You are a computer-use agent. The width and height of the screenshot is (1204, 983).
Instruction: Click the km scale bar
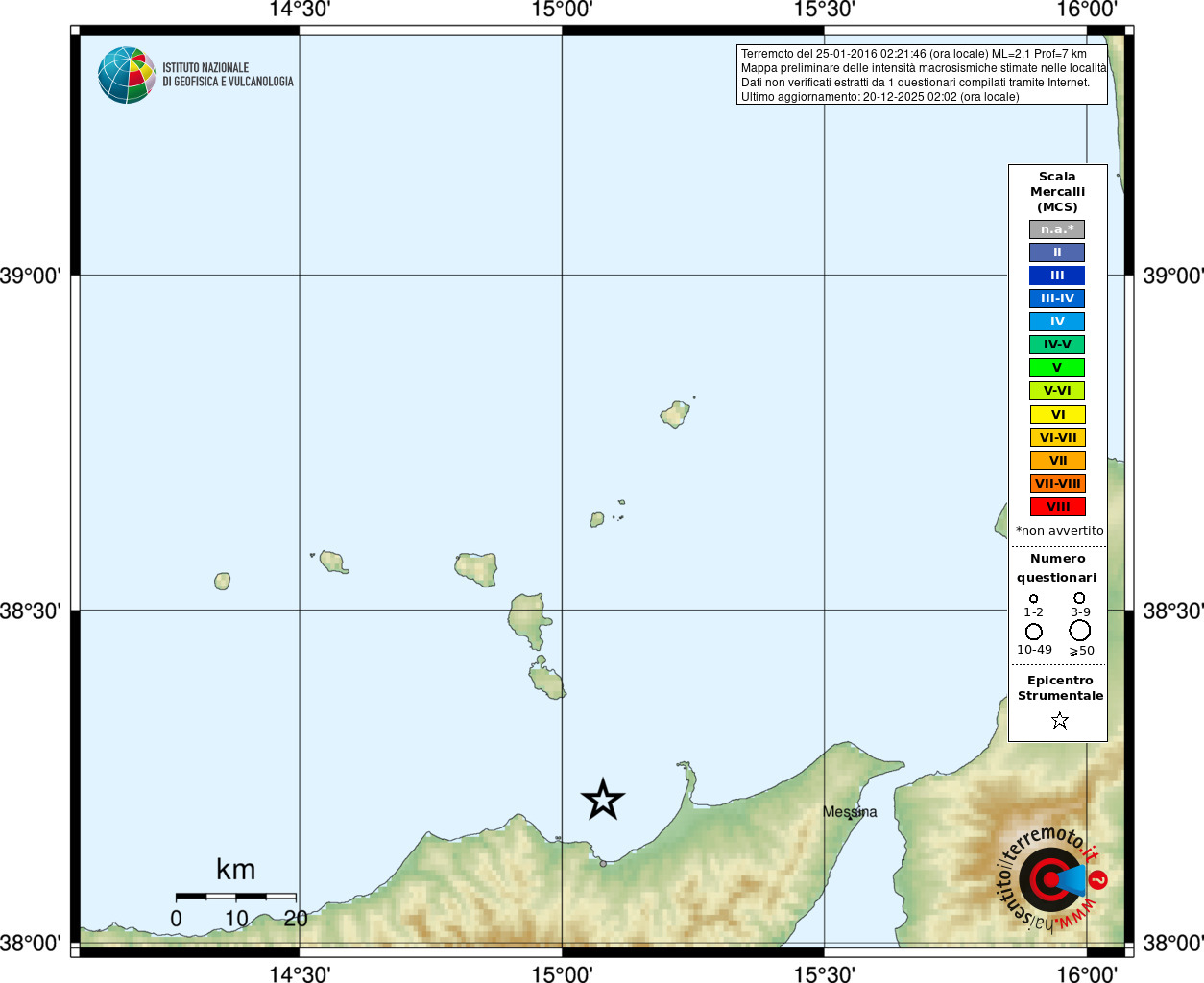(x=236, y=896)
